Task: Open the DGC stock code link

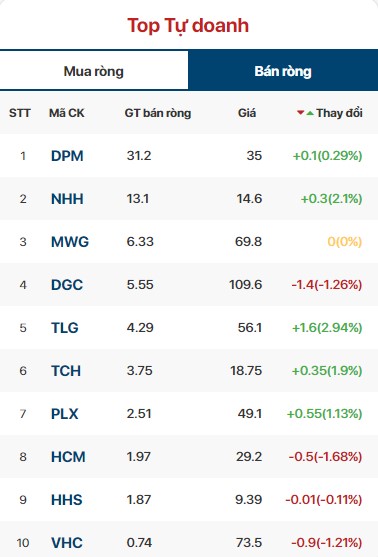Action: pos(67,285)
